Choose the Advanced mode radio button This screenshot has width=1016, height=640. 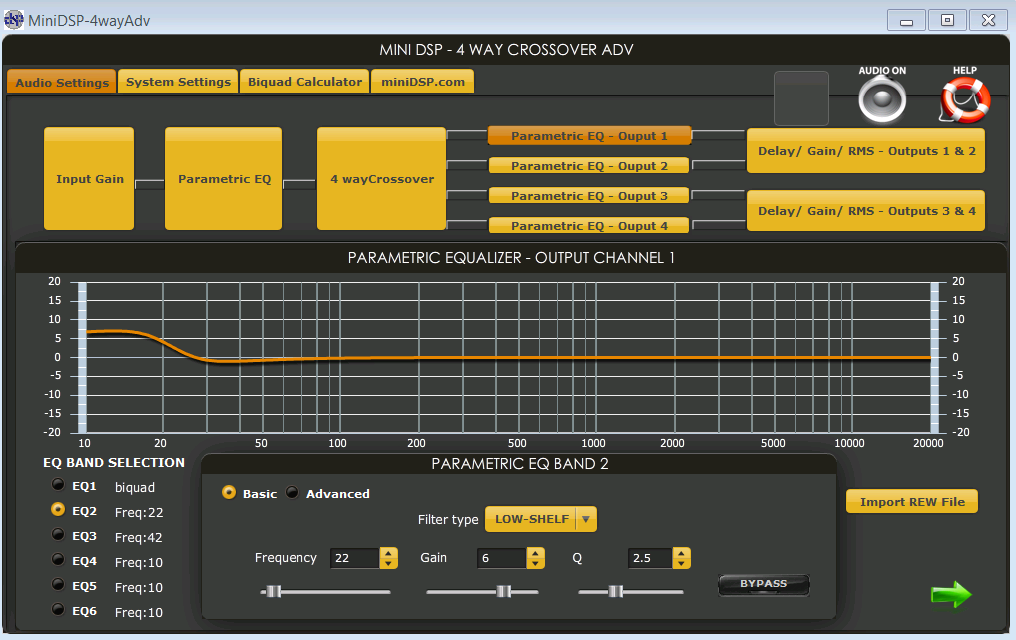pyautogui.click(x=292, y=492)
